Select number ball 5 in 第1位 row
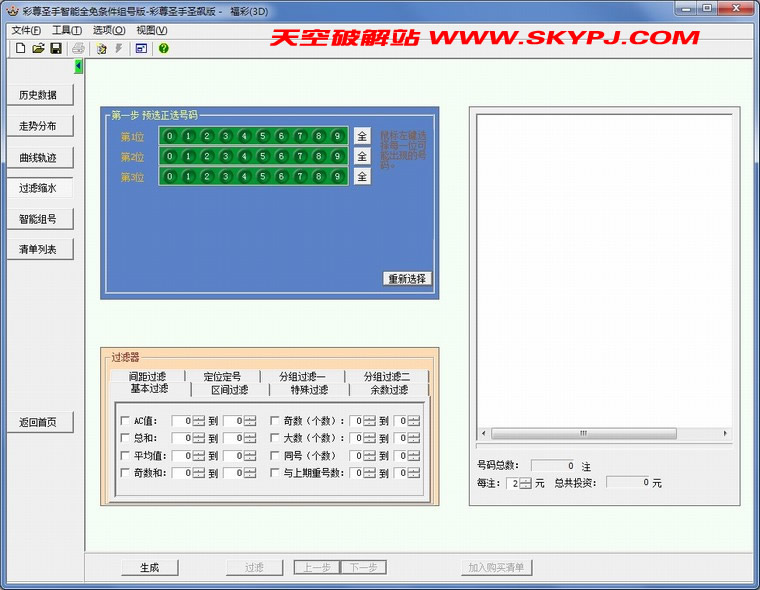The height and width of the screenshot is (590, 760). click(263, 136)
